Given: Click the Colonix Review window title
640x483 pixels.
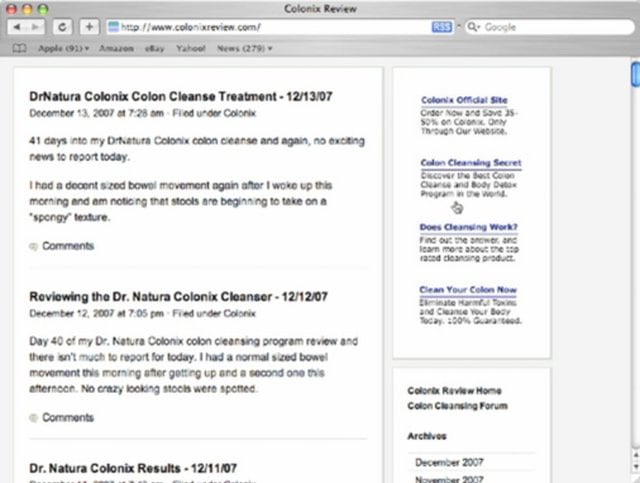Looking at the screenshot, I should tap(320, 9).
